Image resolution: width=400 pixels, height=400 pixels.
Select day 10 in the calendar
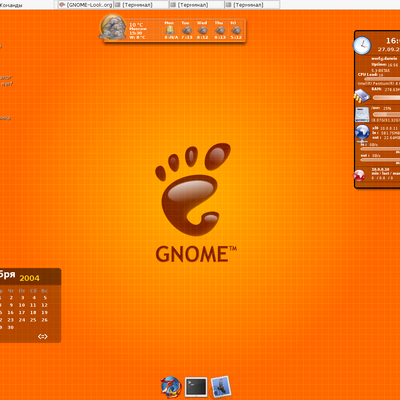[x=22, y=305]
